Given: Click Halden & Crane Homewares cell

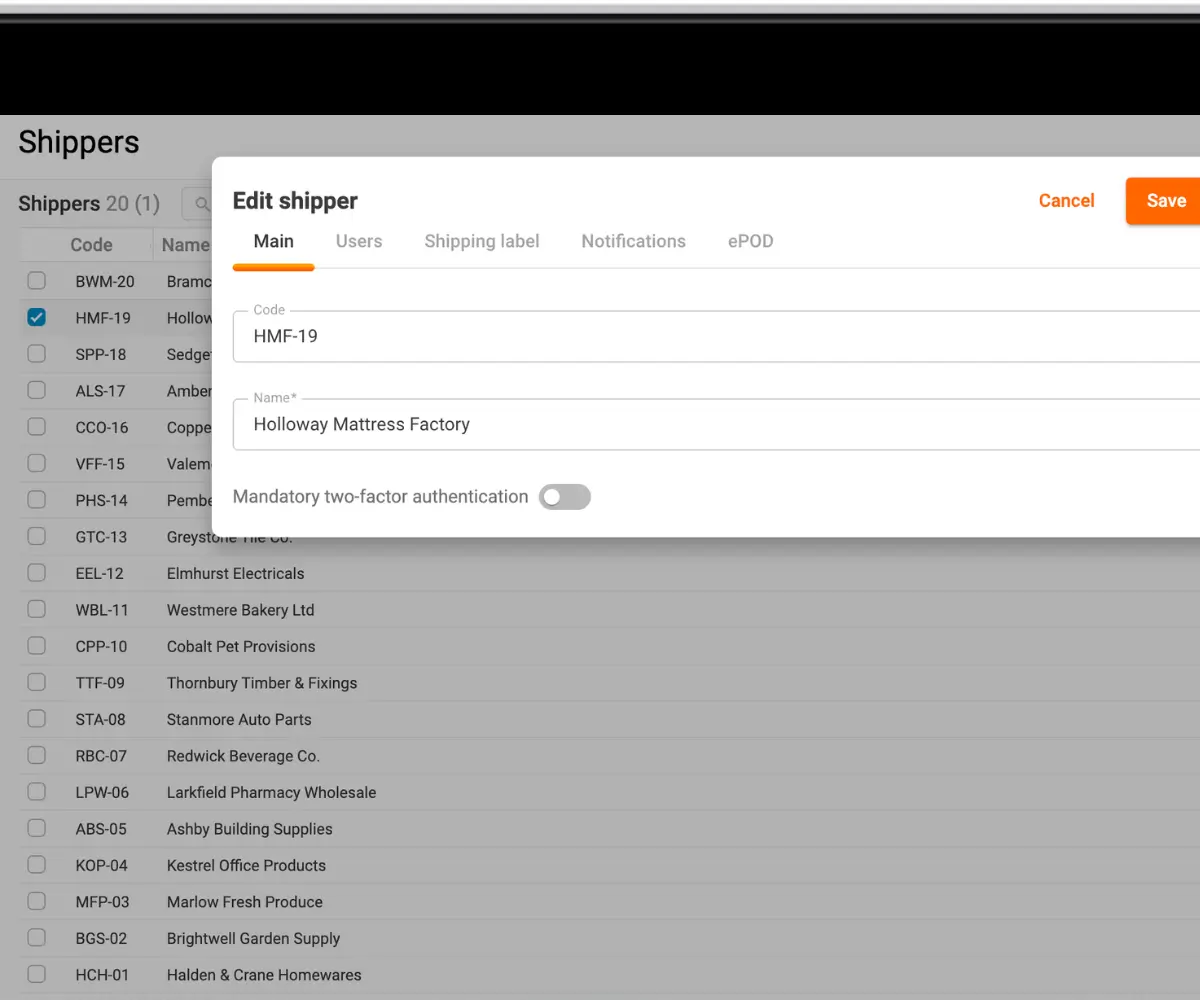Looking at the screenshot, I should click(x=264, y=975).
